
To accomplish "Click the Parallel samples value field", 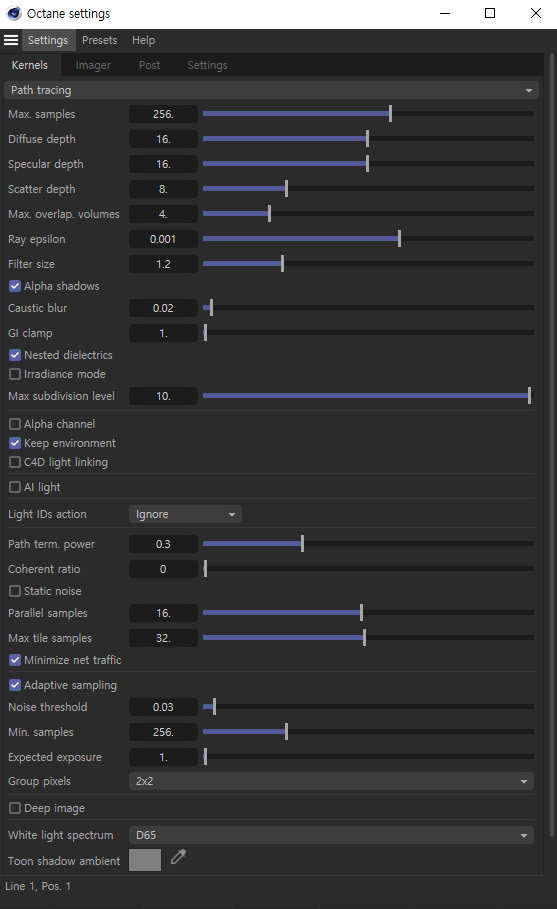I will tap(163, 613).
